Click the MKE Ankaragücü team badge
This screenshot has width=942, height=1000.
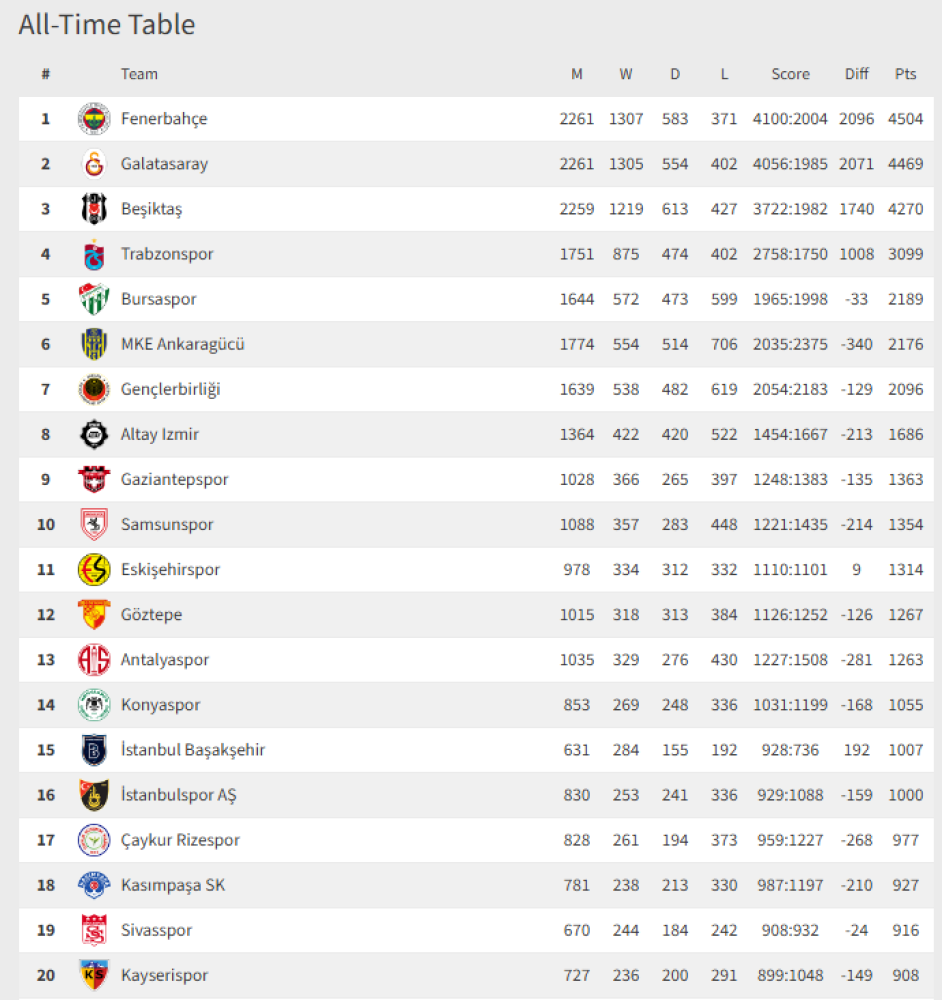click(x=94, y=345)
